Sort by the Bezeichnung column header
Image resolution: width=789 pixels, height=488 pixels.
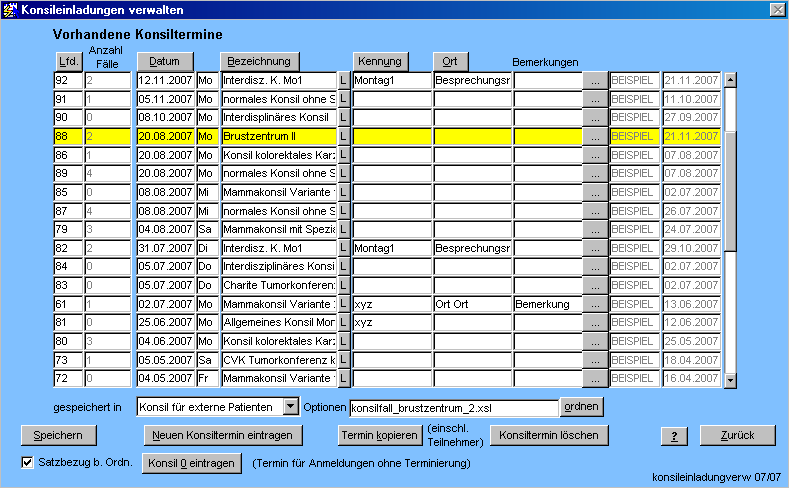coord(257,61)
